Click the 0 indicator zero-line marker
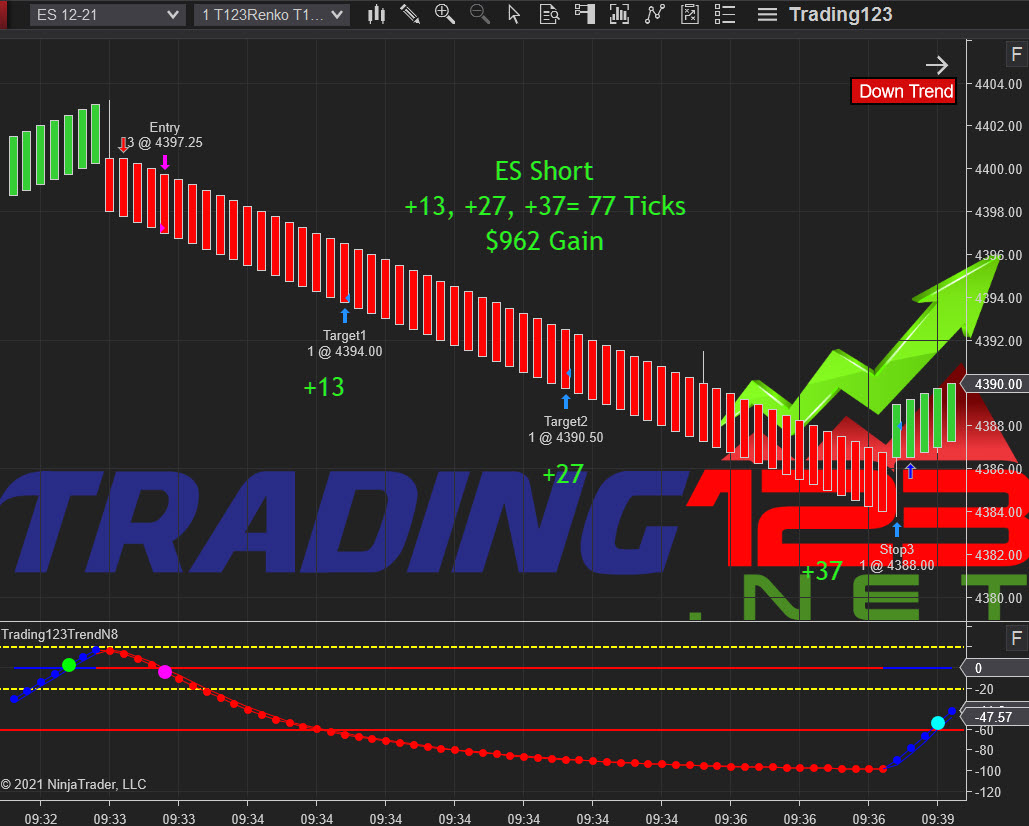Viewport: 1029px width, 826px height. click(x=995, y=668)
